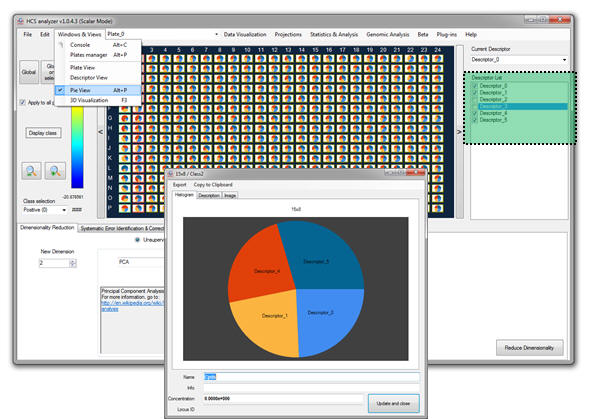The height and width of the screenshot is (419, 592).
Task: Select the well at row P column 24
Action: (437, 208)
